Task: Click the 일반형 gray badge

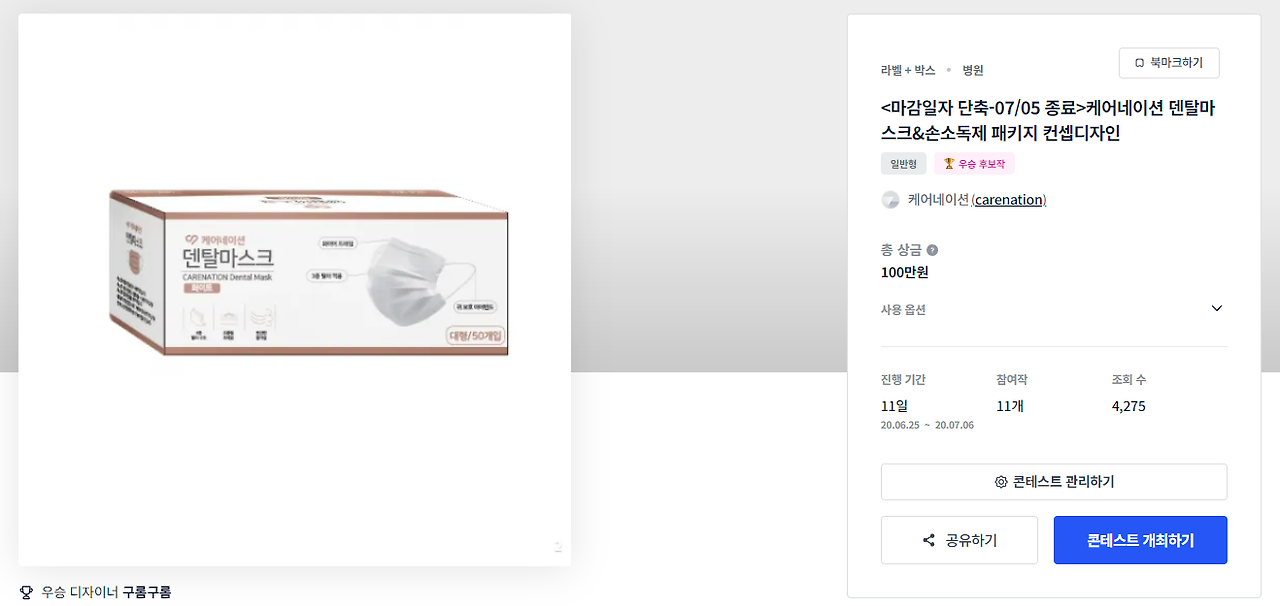Action: coord(904,164)
